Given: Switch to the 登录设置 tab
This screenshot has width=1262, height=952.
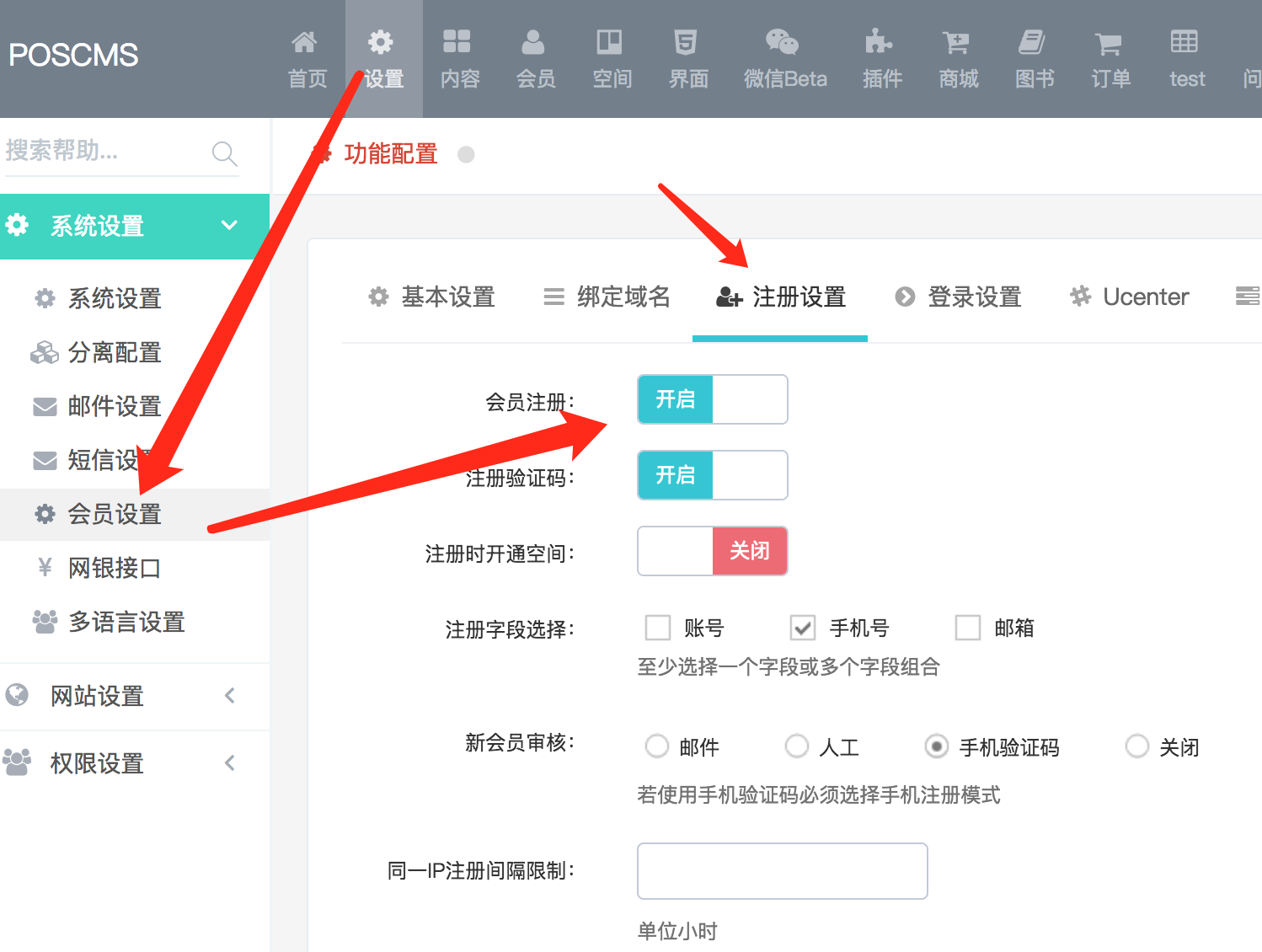Looking at the screenshot, I should coord(958,297).
